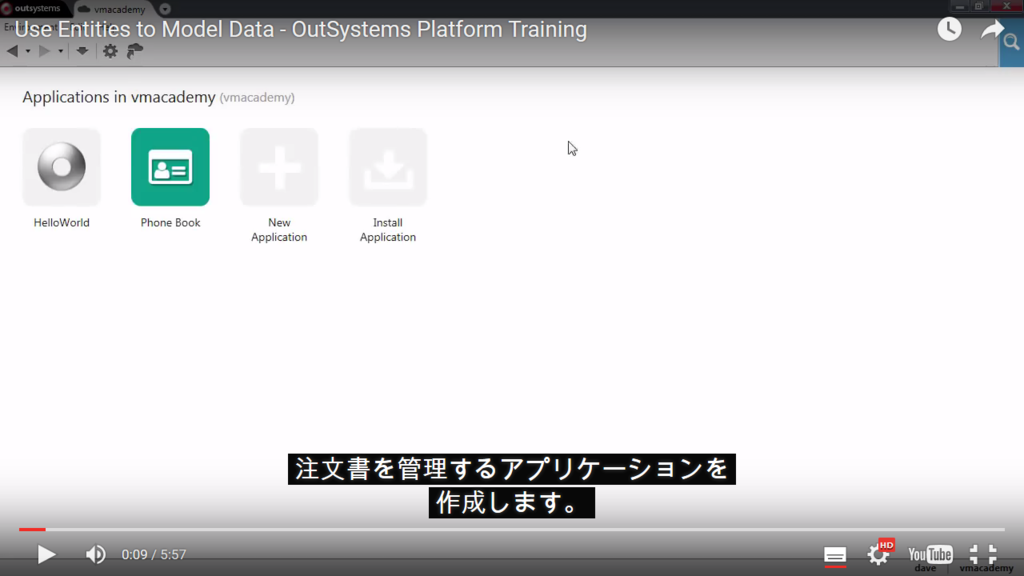Open the tab list dropdown button
The image size is (1024, 576).
tap(165, 9)
